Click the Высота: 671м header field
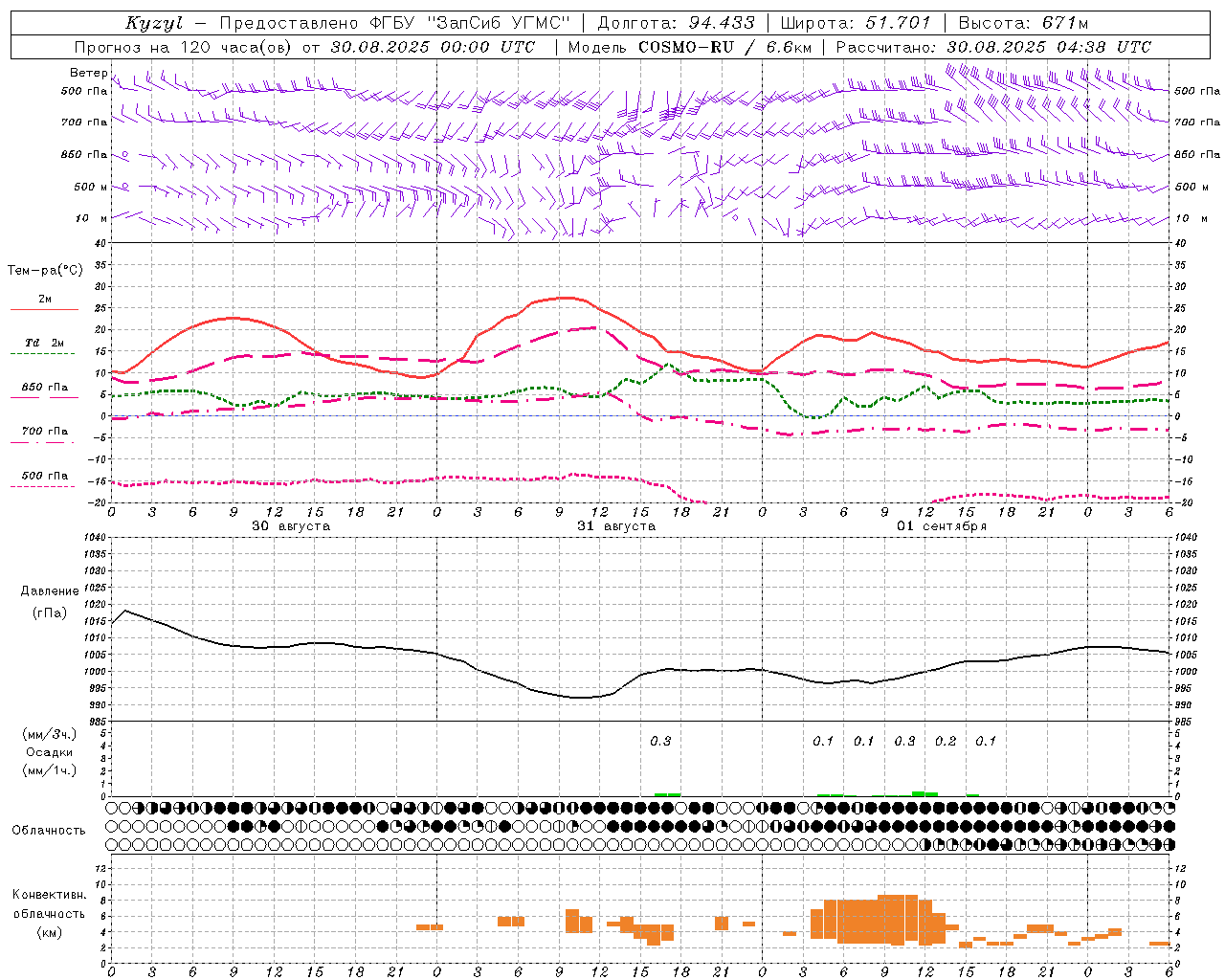This screenshot has width=1225, height=980. [1023, 23]
